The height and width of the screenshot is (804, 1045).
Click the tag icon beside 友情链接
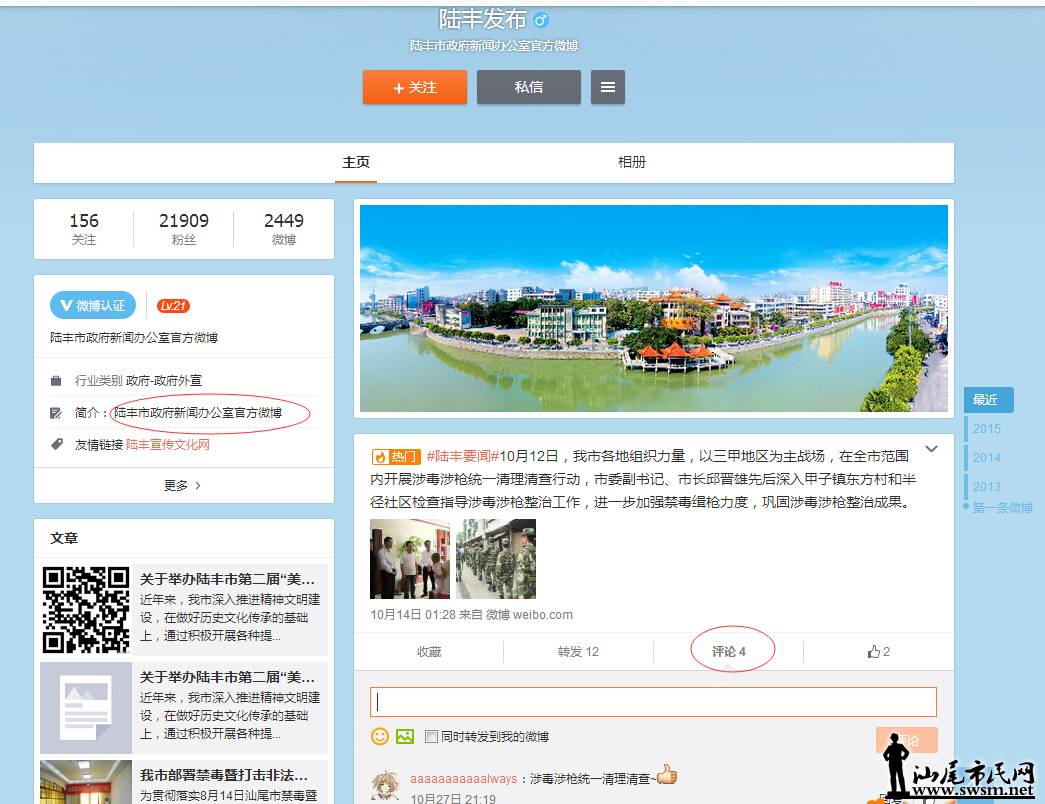[57, 444]
